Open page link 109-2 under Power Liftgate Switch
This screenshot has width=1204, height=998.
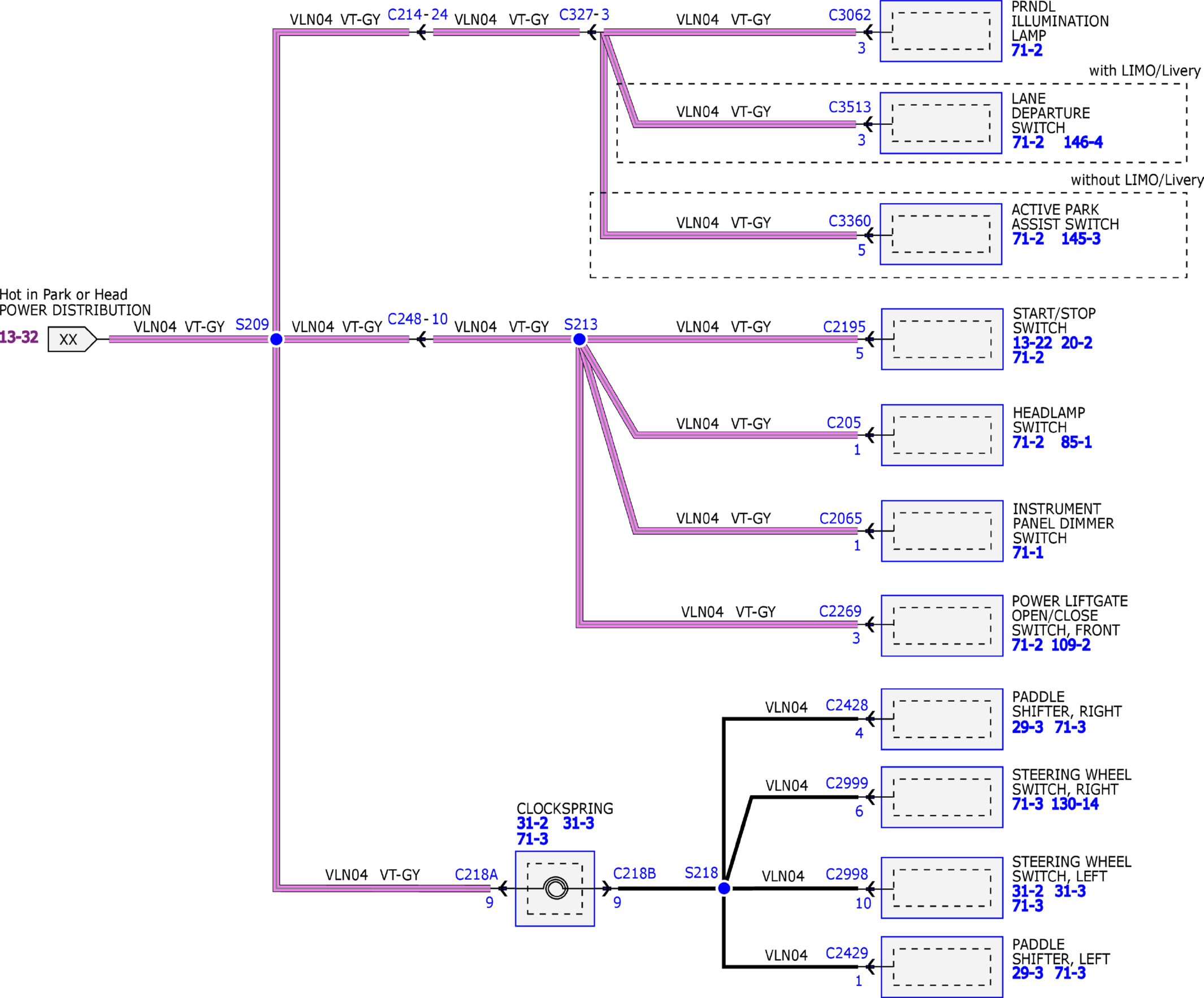[1071, 645]
